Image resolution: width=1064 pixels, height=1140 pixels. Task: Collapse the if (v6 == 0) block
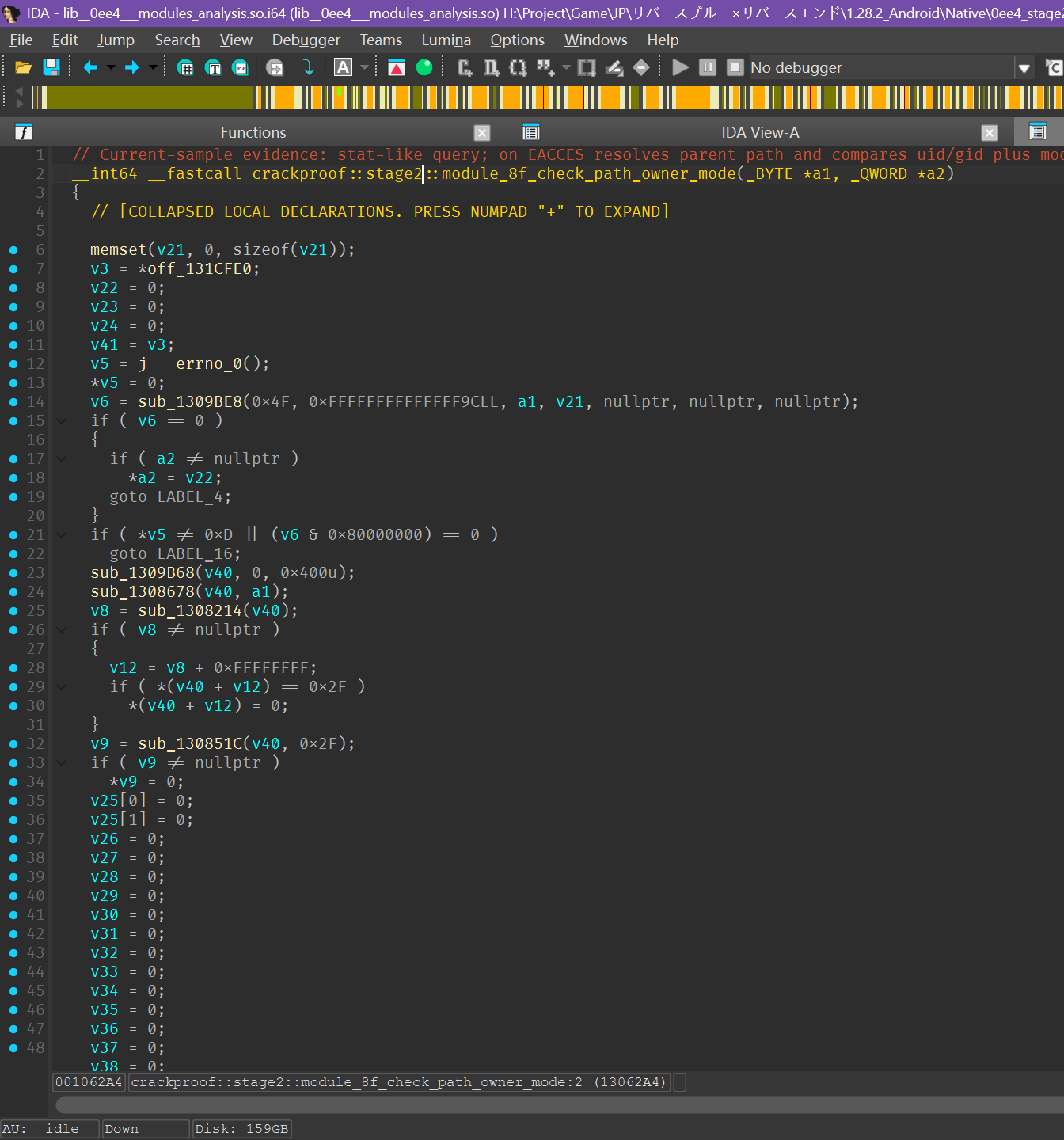[x=61, y=421]
